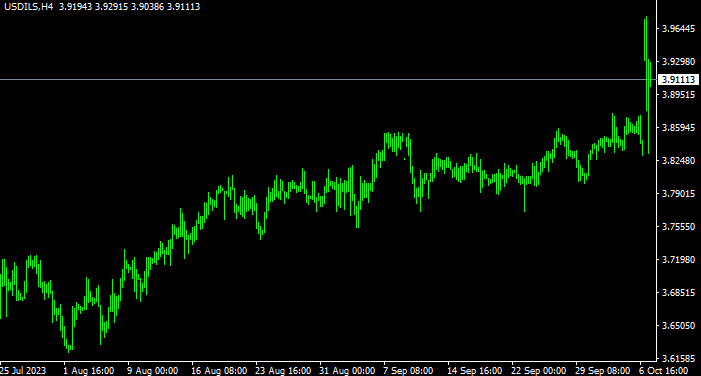Click the 3.61585 price axis label
701x376 pixels.
(x=679, y=359)
